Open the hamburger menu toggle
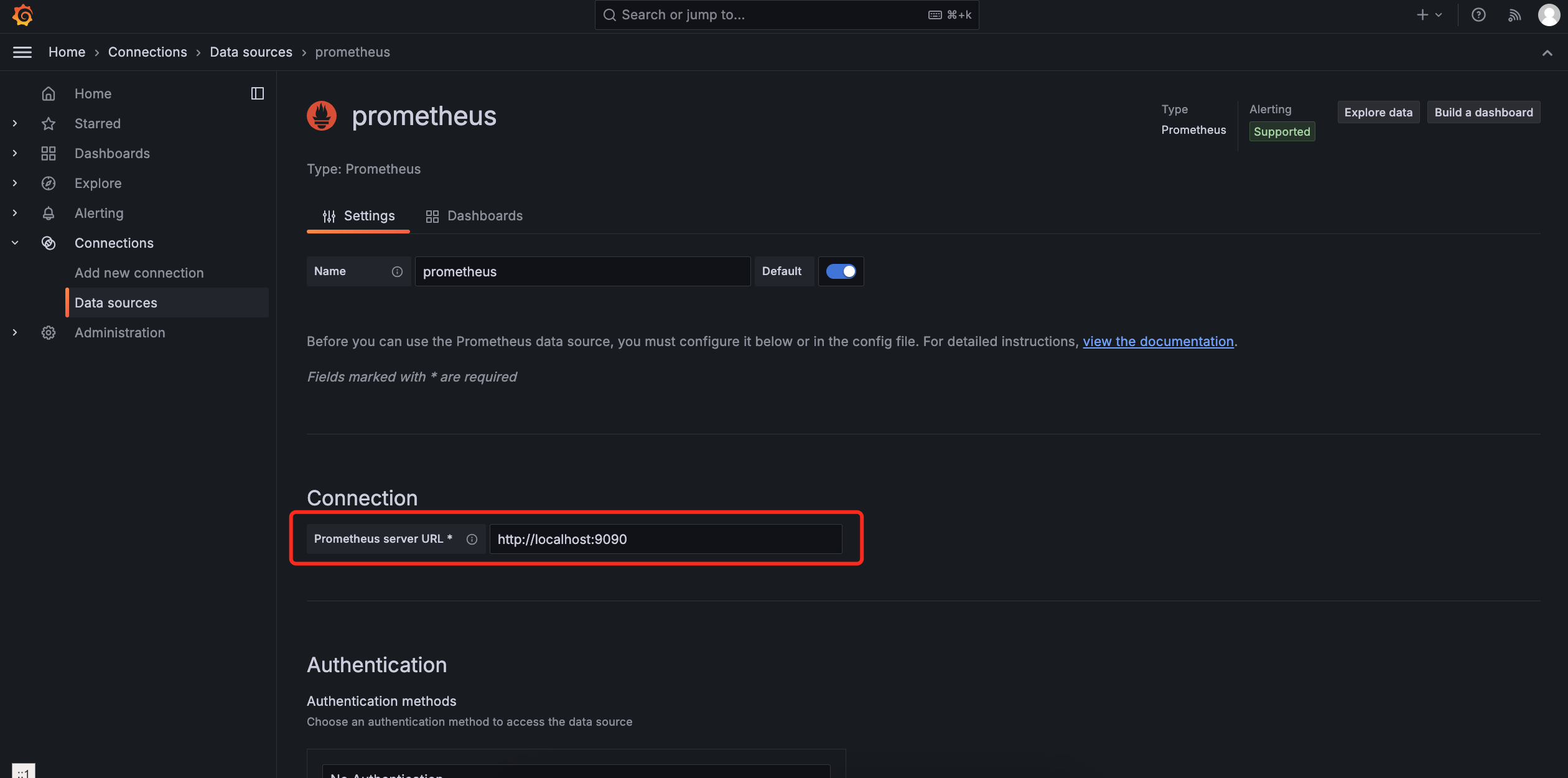 [x=22, y=52]
